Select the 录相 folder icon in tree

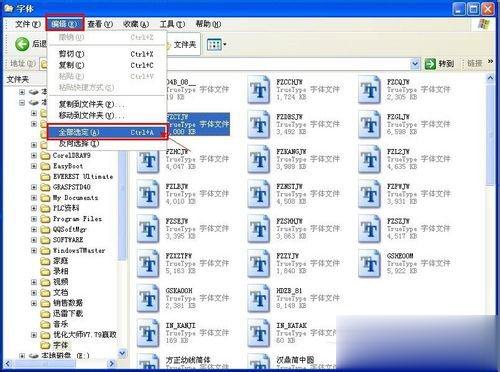tap(45, 271)
